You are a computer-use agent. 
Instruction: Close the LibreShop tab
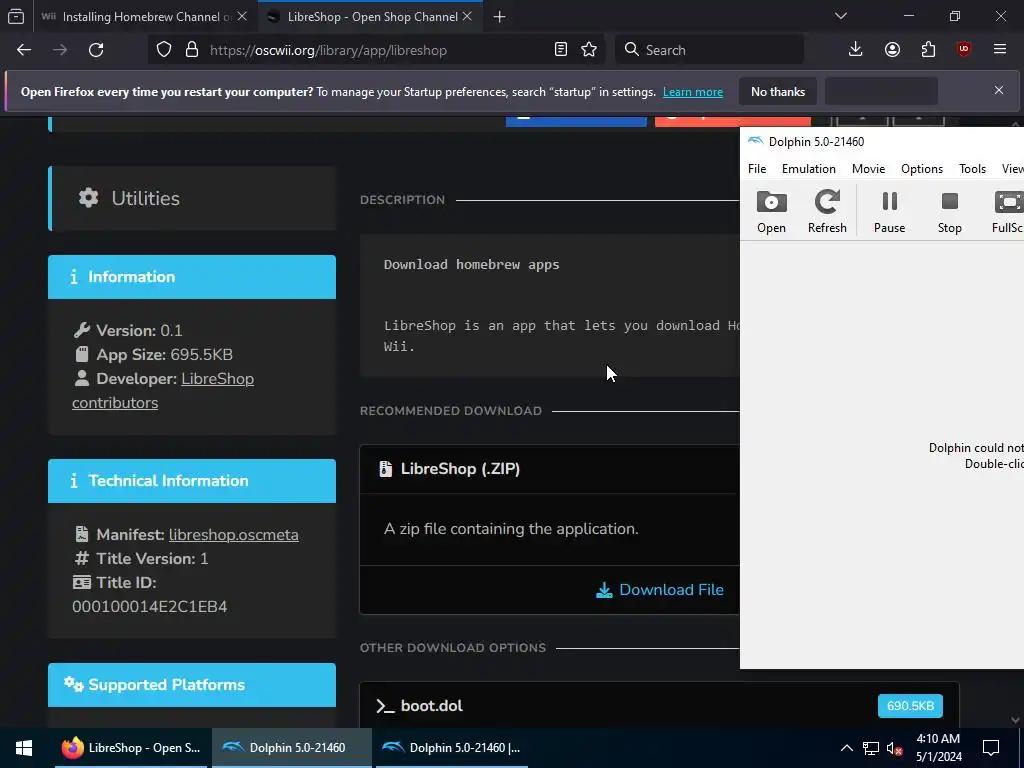point(467,16)
